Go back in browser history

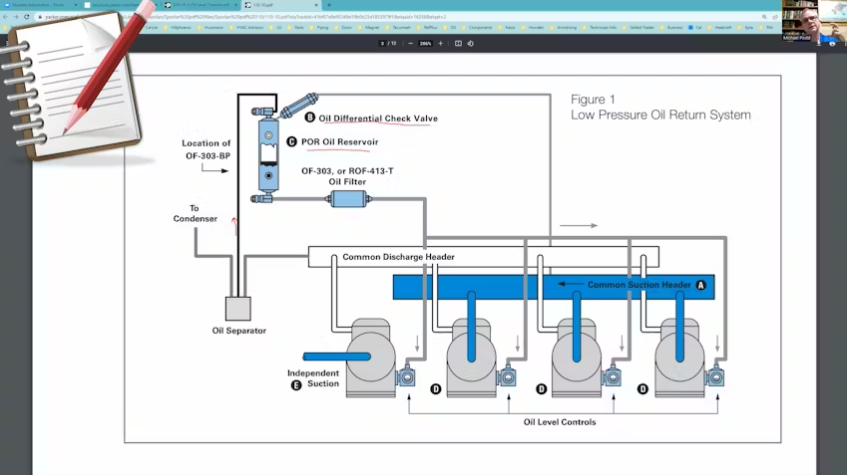click(5, 17)
